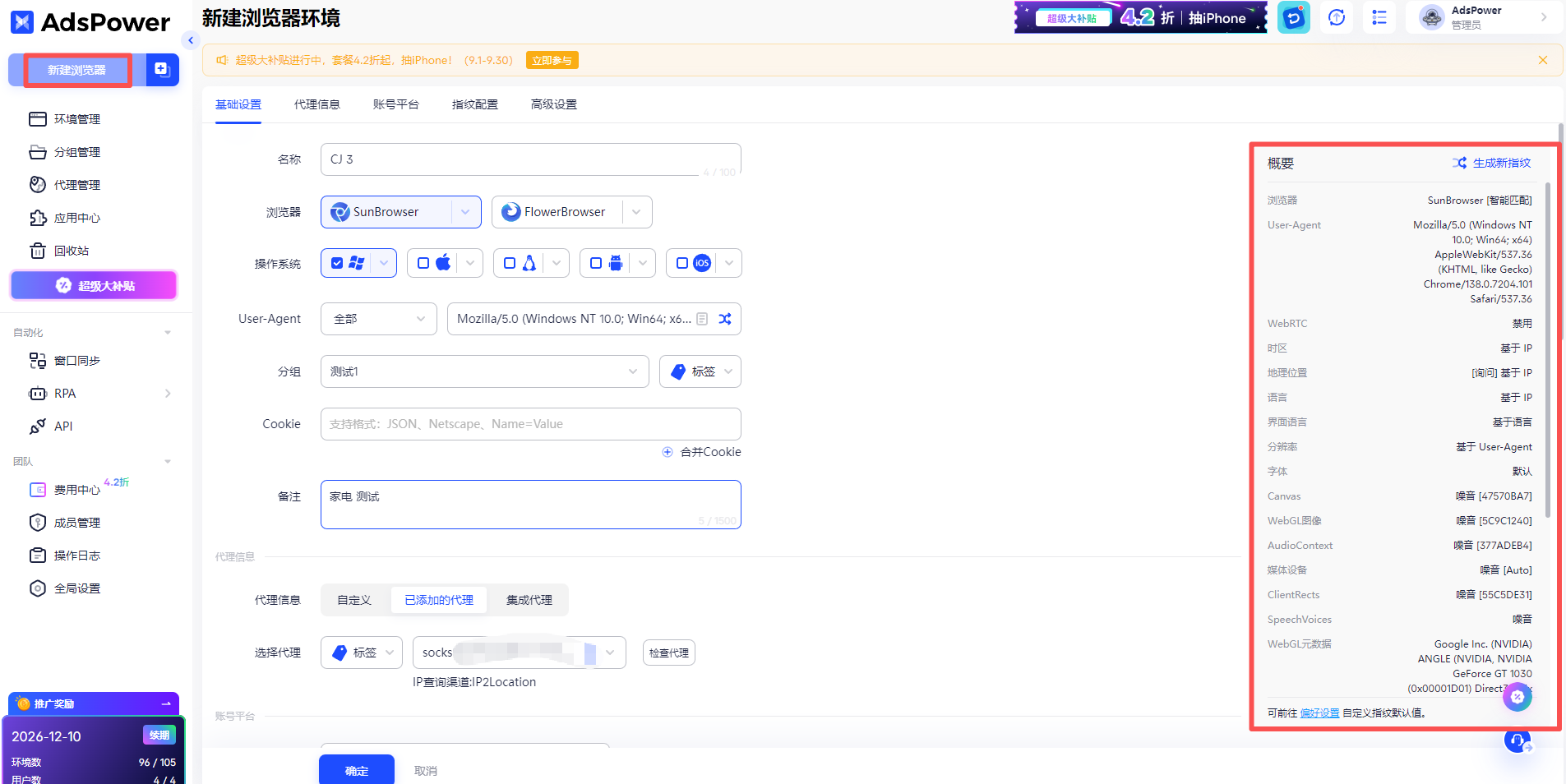Select 集成代理 proxy mode
Image resolution: width=1566 pixels, height=784 pixels.
pyautogui.click(x=529, y=600)
